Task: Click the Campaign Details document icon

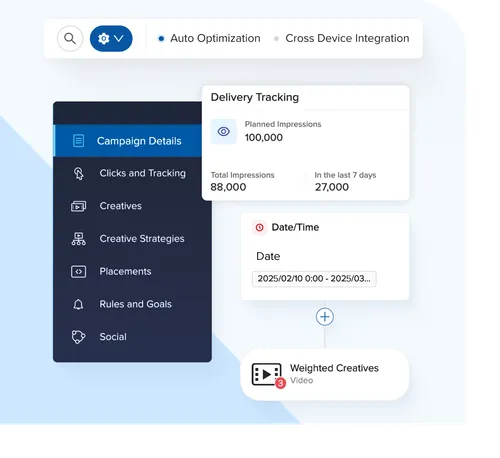Action: point(78,141)
